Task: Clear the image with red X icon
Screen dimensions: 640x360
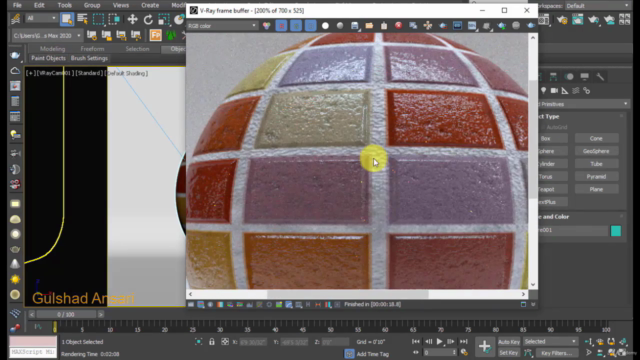Action: pyautogui.click(x=398, y=26)
